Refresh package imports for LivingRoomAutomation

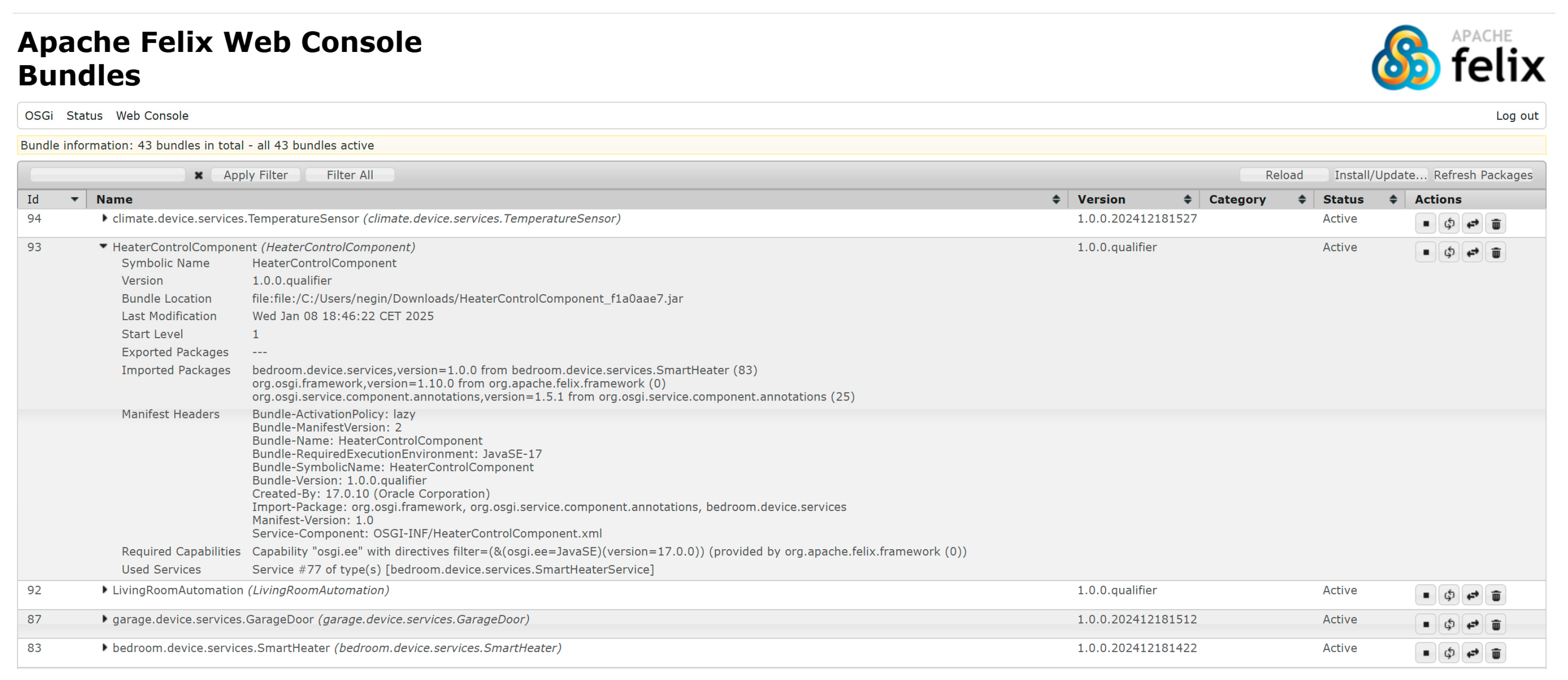click(x=1449, y=595)
